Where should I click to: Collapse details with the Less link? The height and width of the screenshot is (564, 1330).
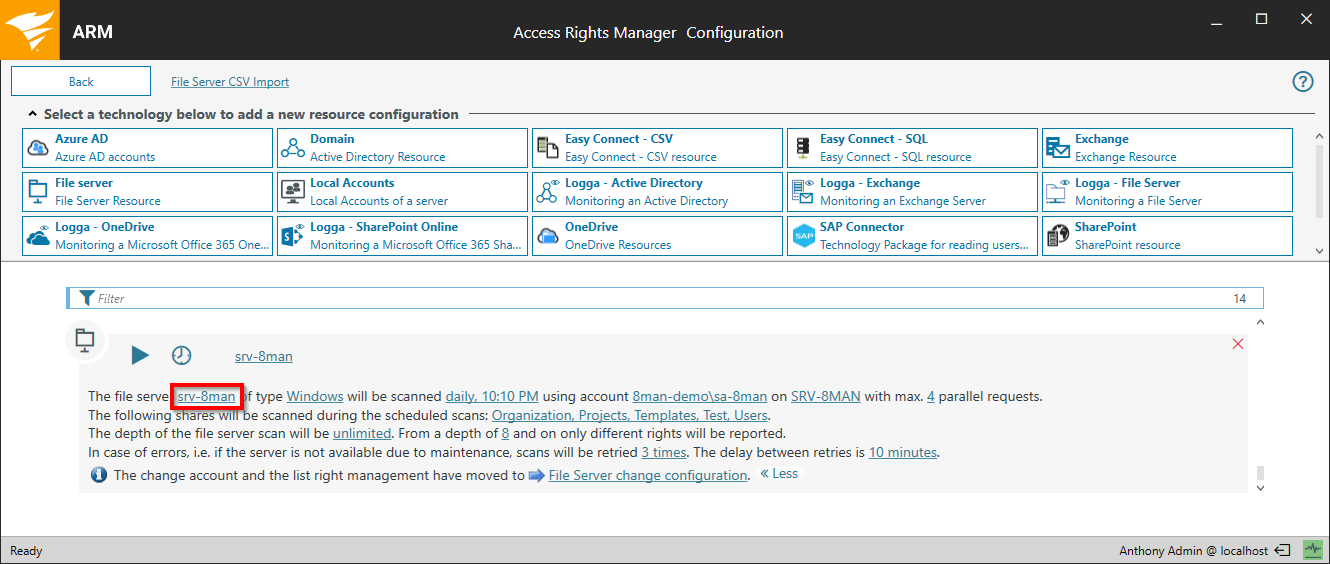coord(779,474)
